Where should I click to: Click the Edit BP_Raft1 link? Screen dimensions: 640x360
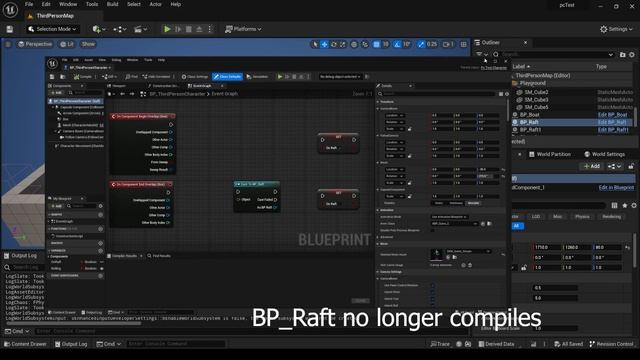point(613,130)
